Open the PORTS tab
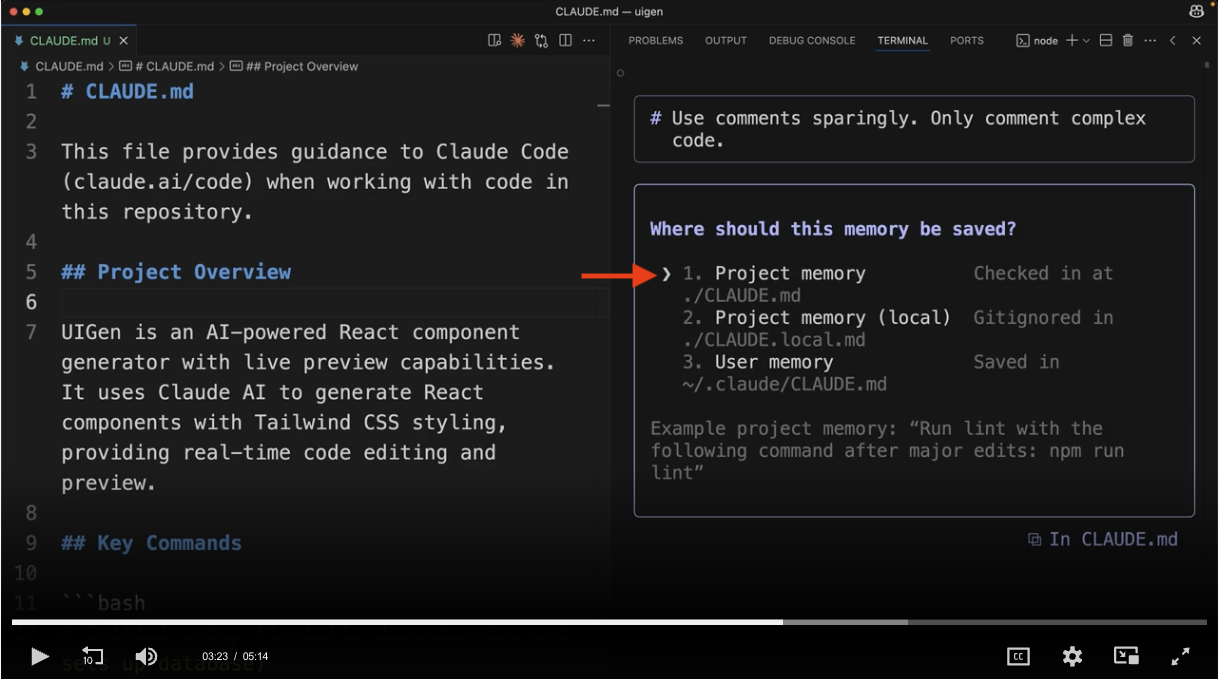Viewport: 1219px width, 679px height. tap(967, 41)
